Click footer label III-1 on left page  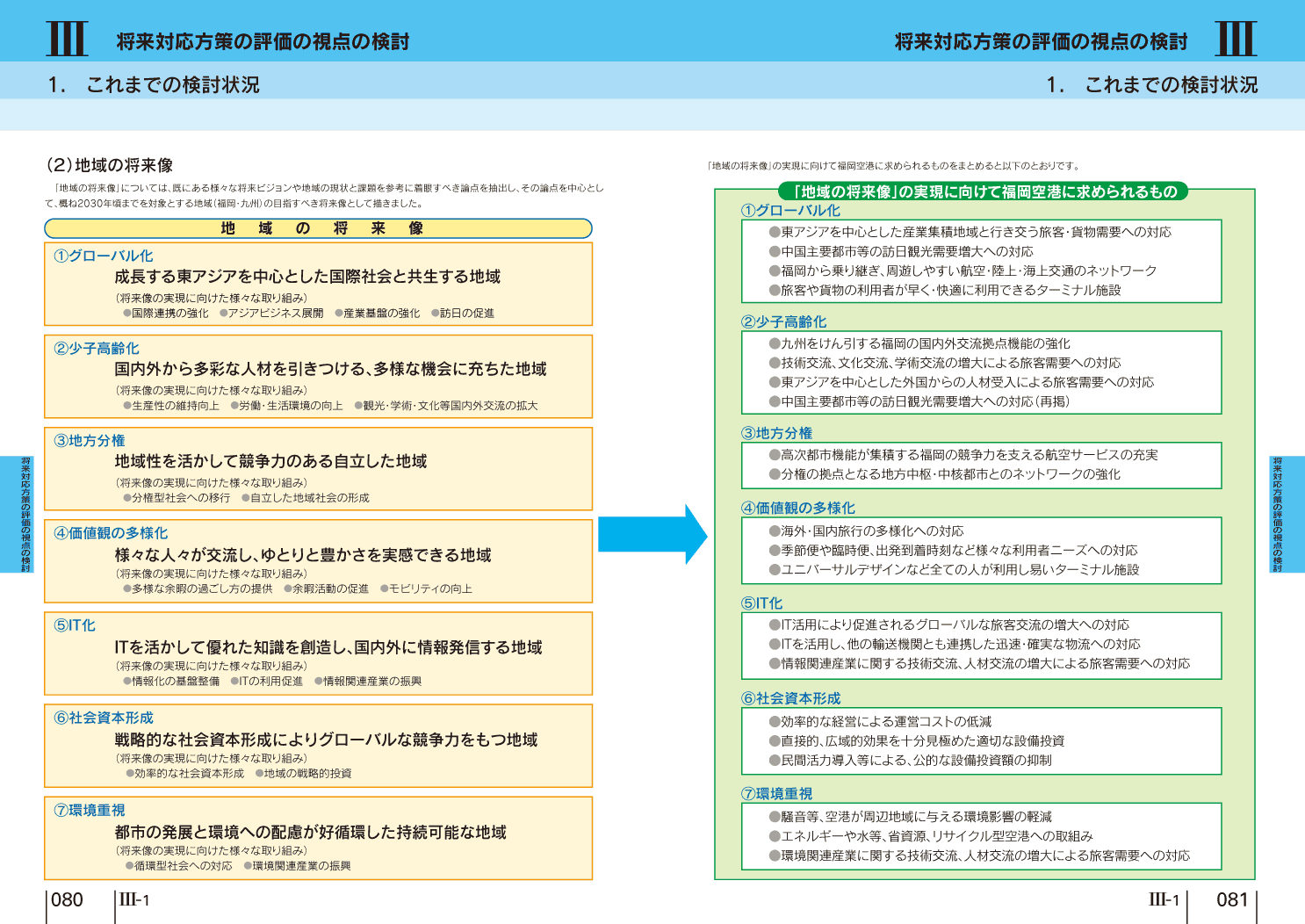point(134,899)
